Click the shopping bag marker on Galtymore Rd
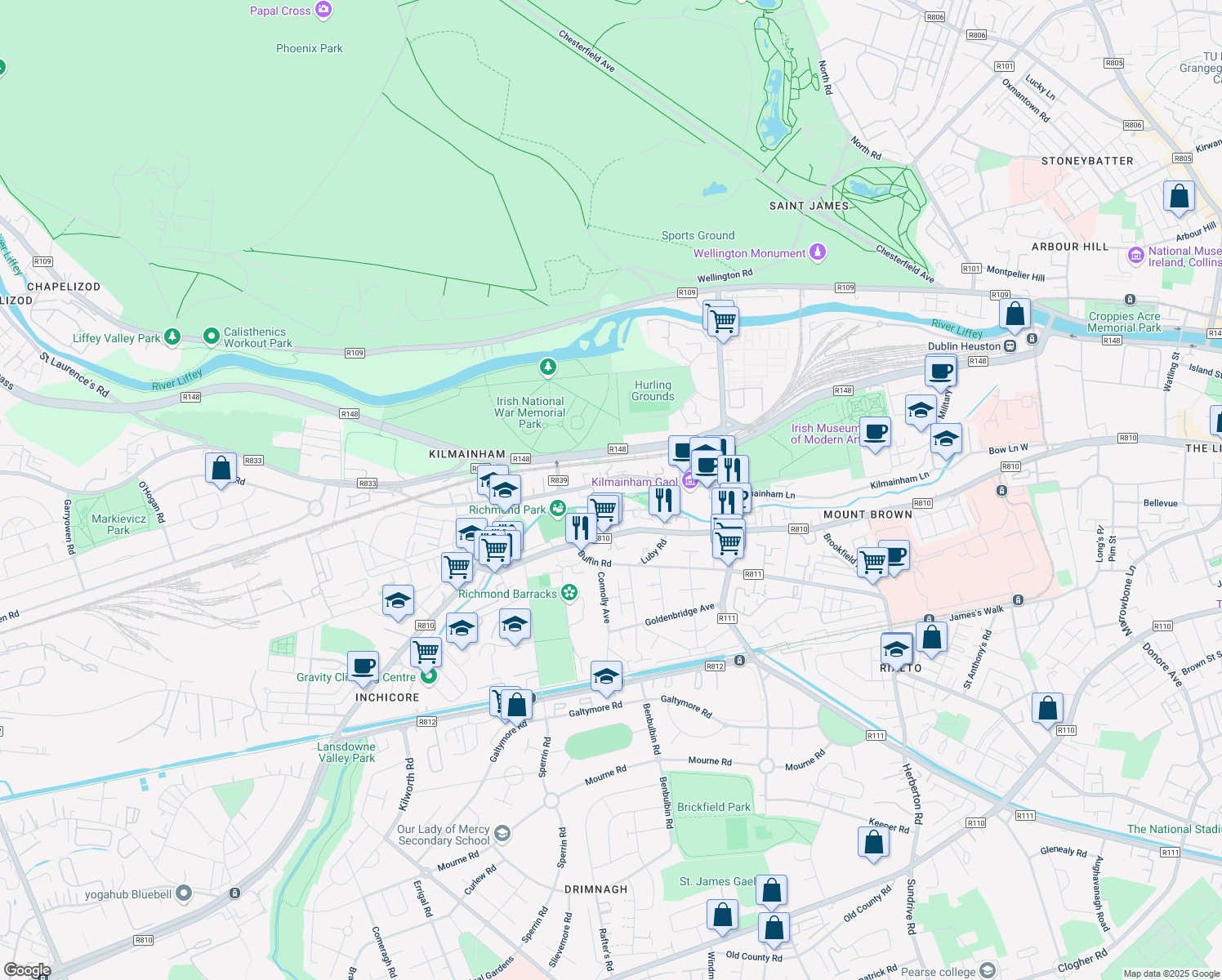 pyautogui.click(x=516, y=706)
